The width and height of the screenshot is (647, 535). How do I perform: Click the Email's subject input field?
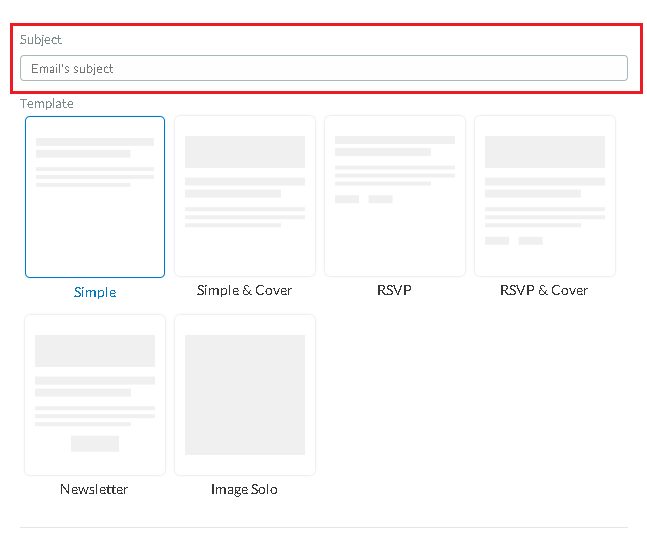(x=324, y=68)
